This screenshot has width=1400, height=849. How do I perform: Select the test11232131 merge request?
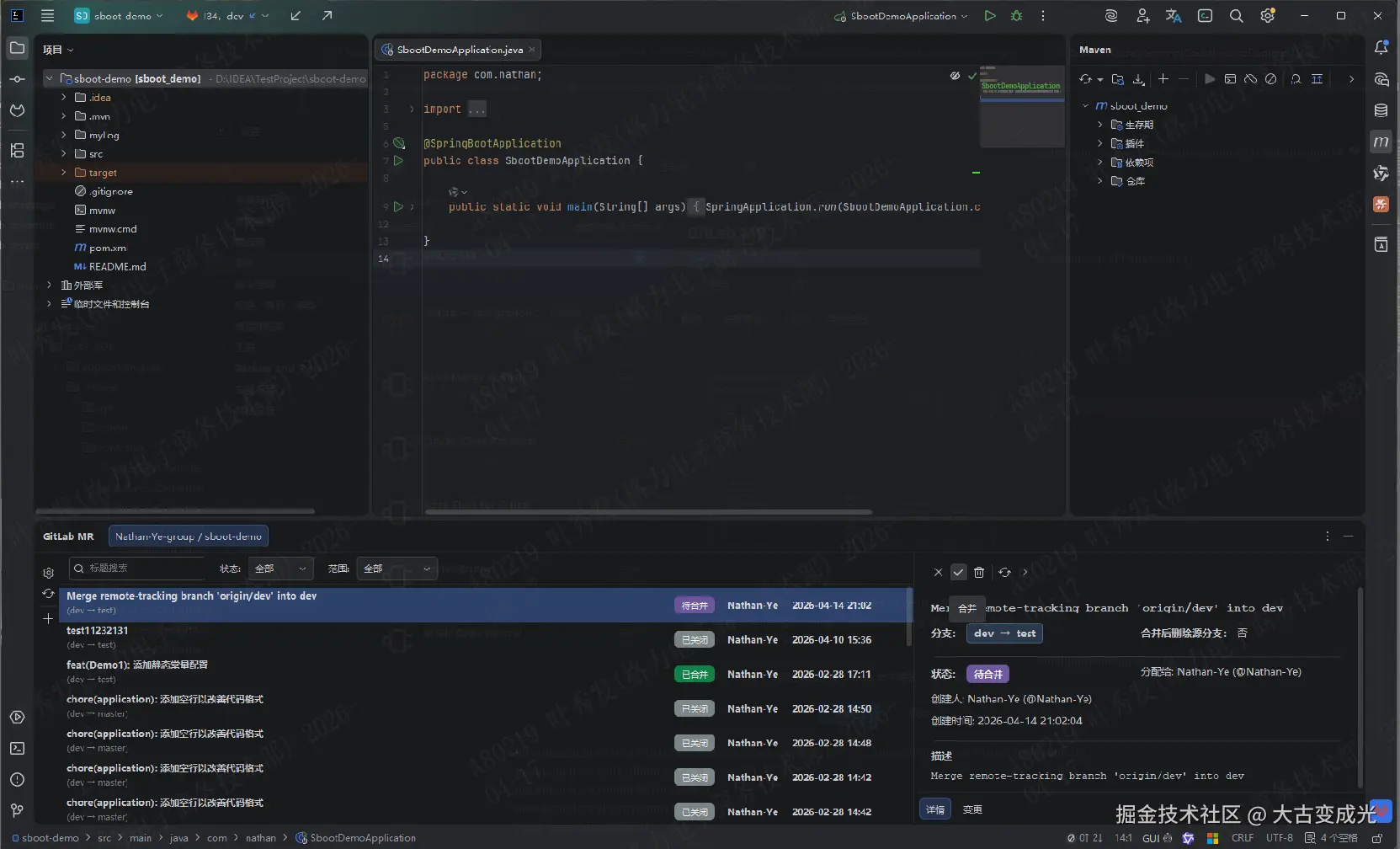485,638
